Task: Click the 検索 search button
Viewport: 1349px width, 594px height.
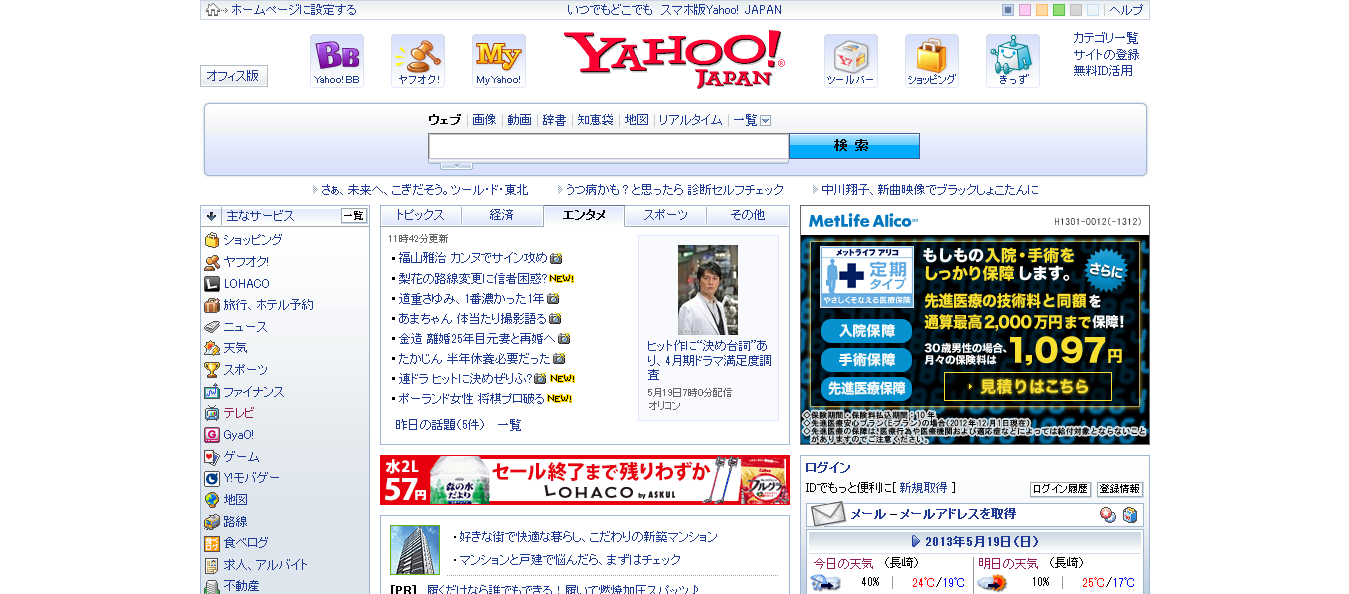Action: pos(854,146)
